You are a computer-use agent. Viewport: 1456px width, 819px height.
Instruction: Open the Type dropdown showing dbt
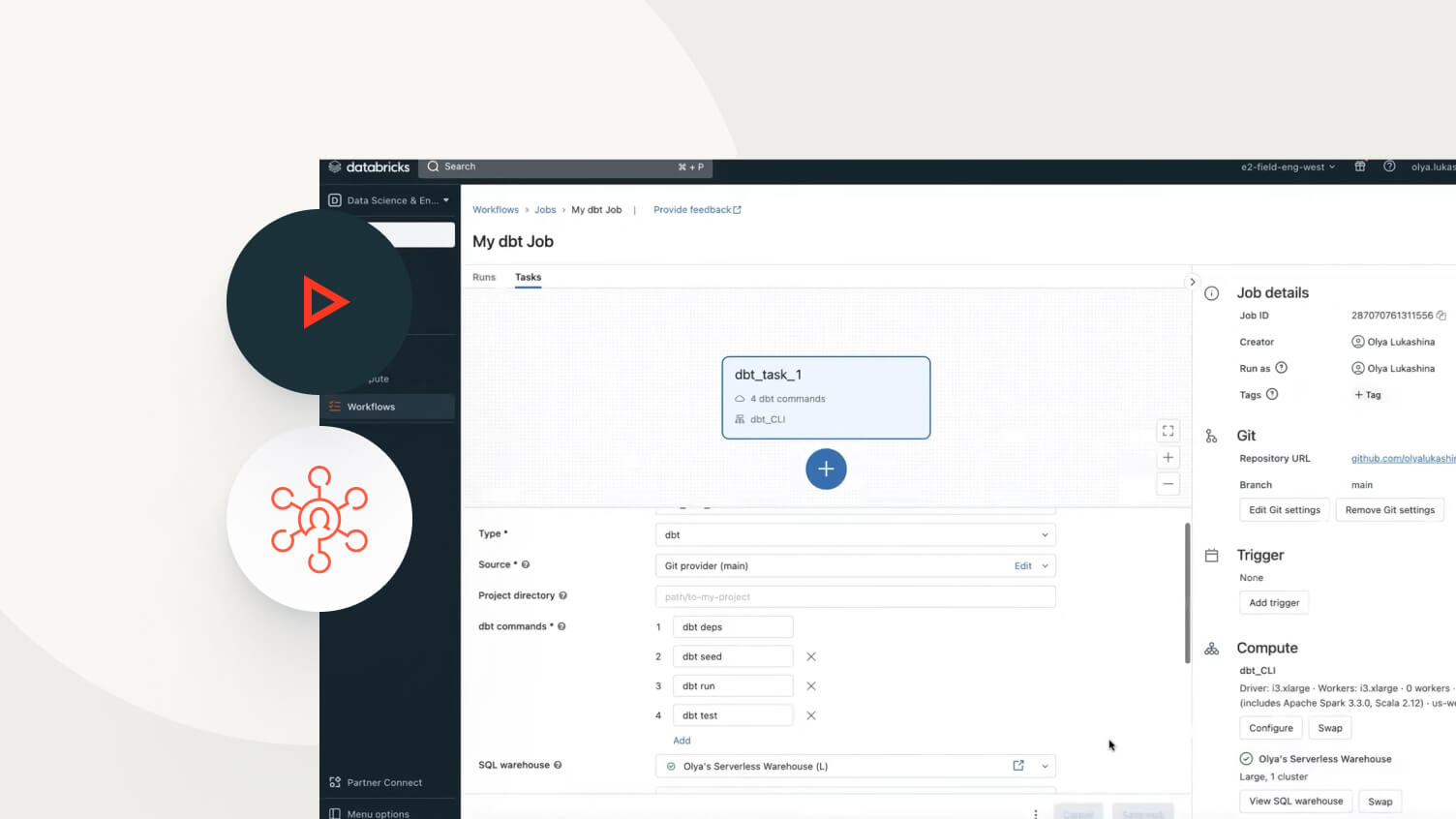click(x=855, y=534)
